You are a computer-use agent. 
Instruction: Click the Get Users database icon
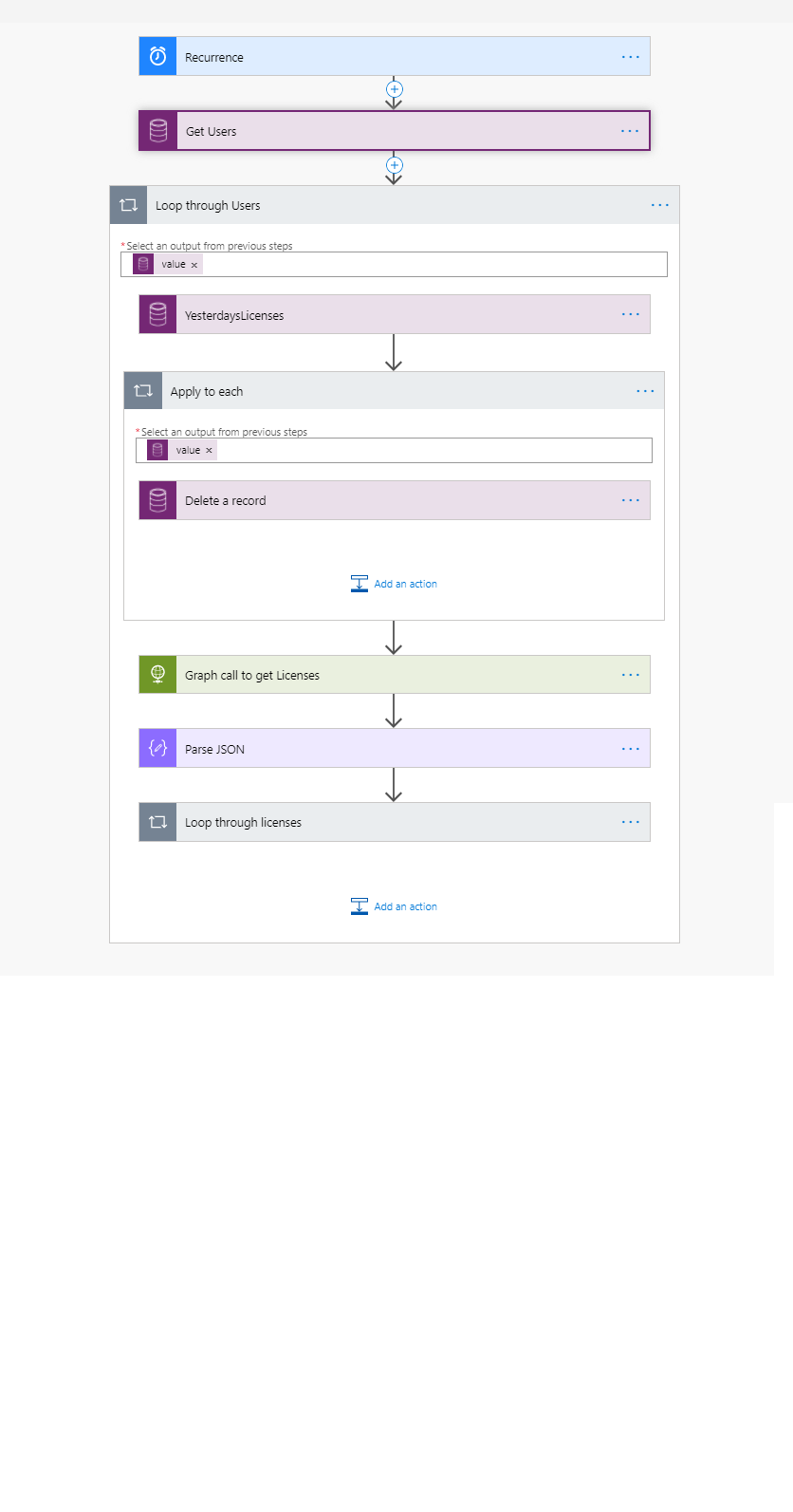tap(158, 131)
